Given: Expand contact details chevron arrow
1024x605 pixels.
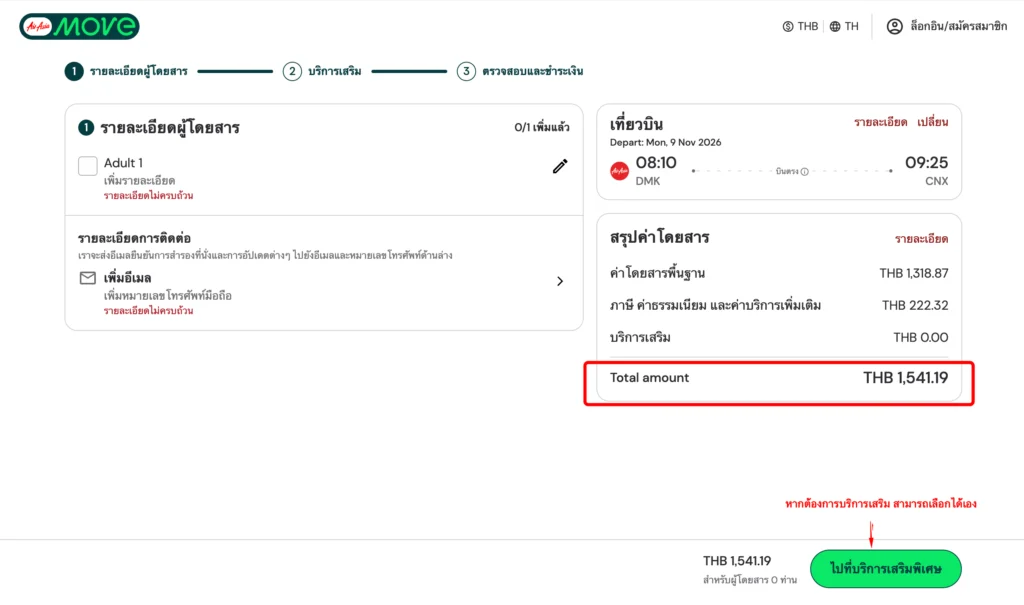Looking at the screenshot, I should coord(560,281).
